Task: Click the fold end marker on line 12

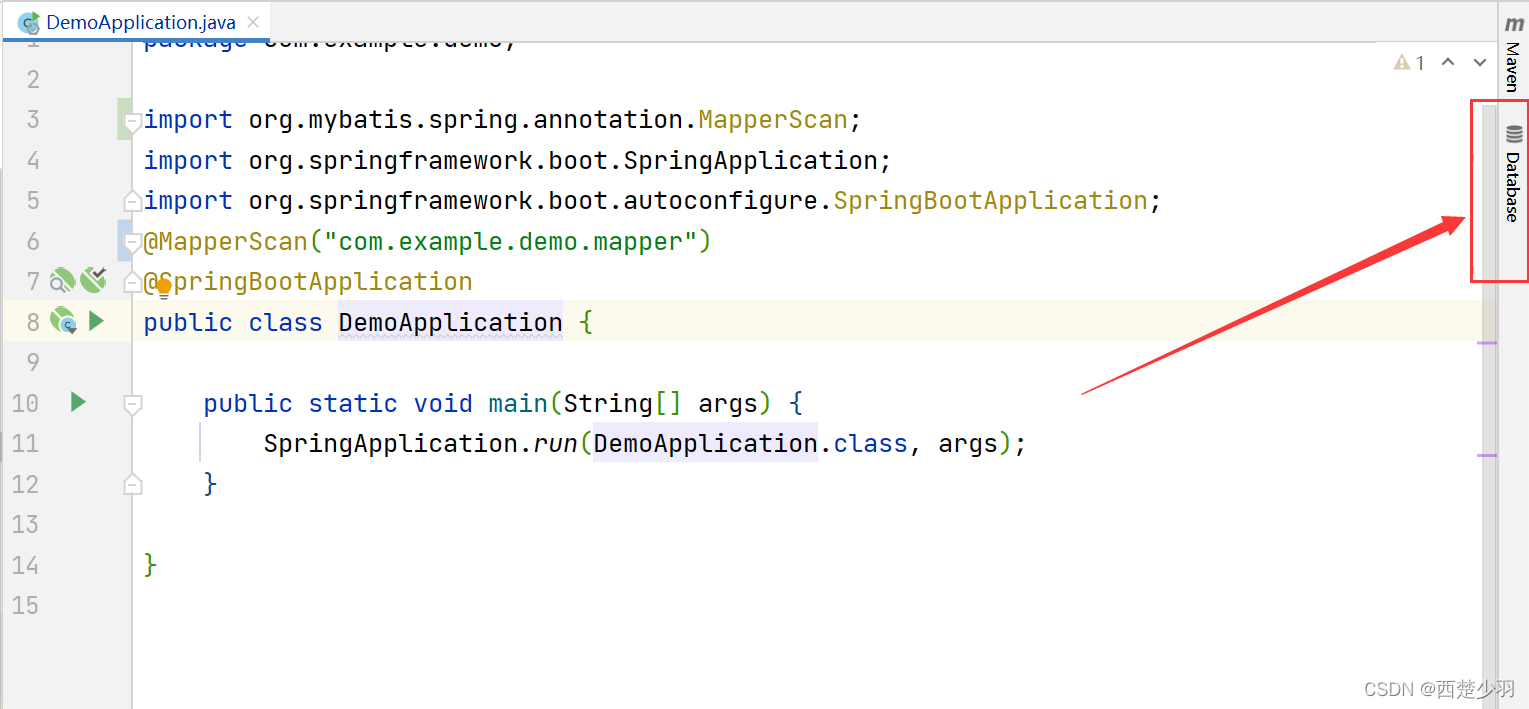Action: [132, 483]
